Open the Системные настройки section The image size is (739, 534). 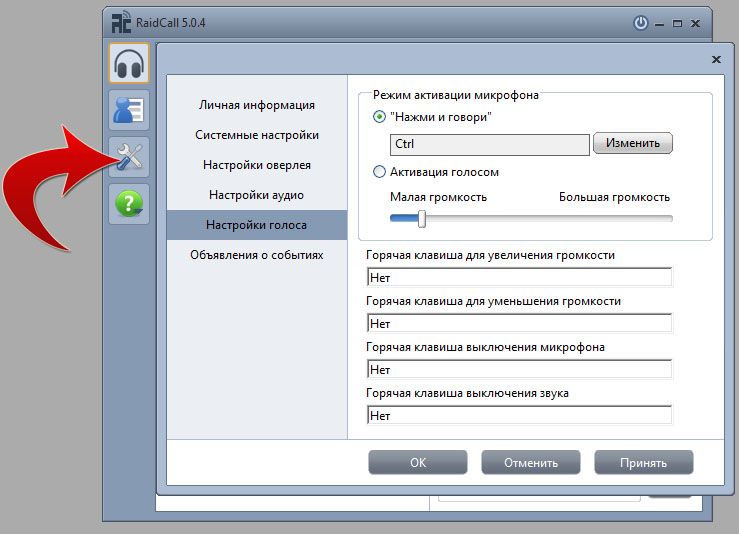(257, 135)
